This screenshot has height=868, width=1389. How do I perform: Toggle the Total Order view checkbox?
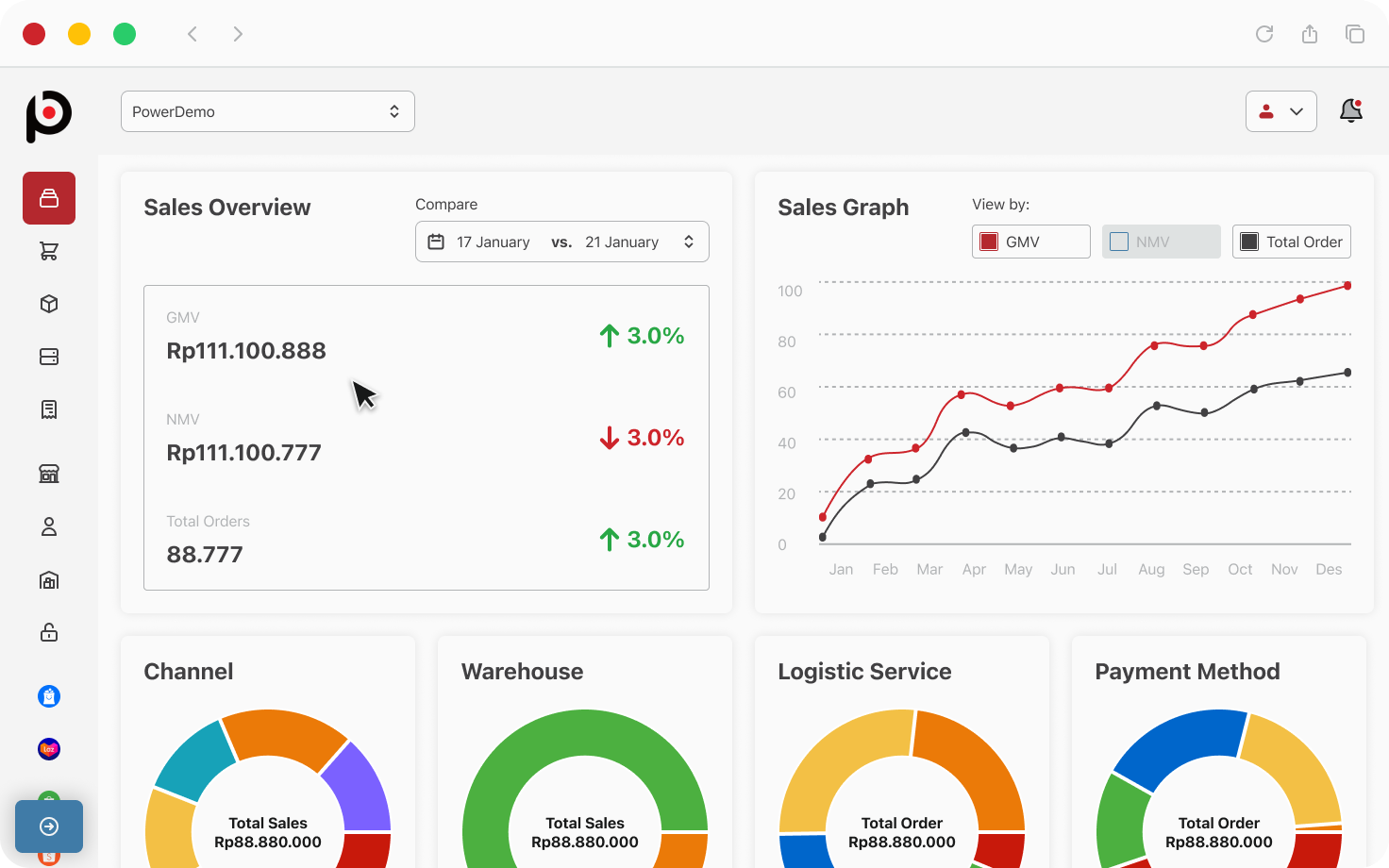(1249, 242)
